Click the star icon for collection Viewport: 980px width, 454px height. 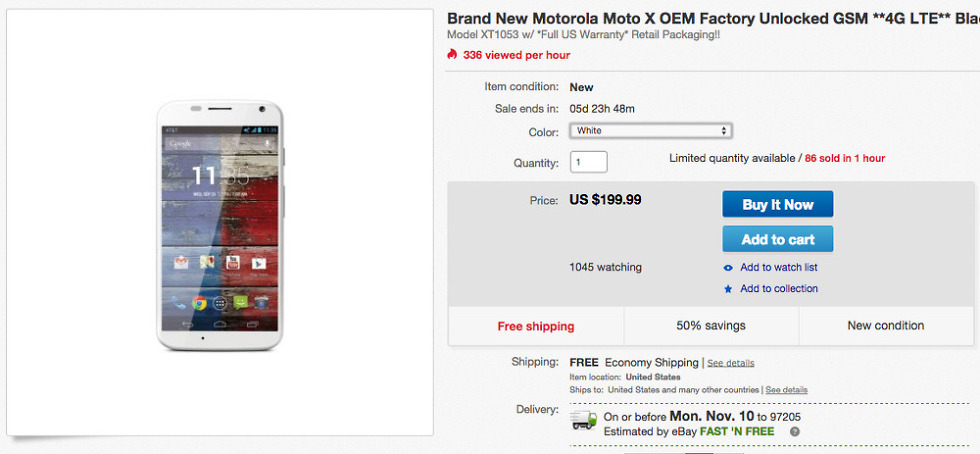728,289
